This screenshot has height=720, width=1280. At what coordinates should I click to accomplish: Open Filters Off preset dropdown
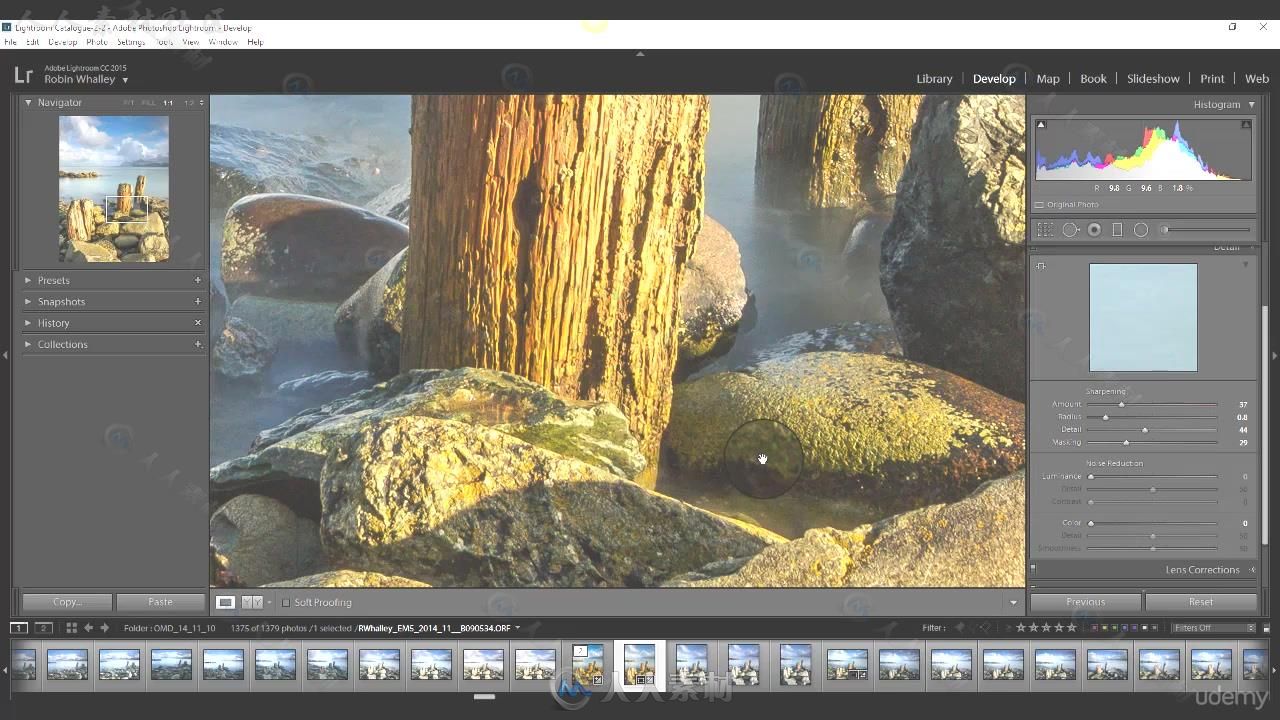click(x=1214, y=628)
